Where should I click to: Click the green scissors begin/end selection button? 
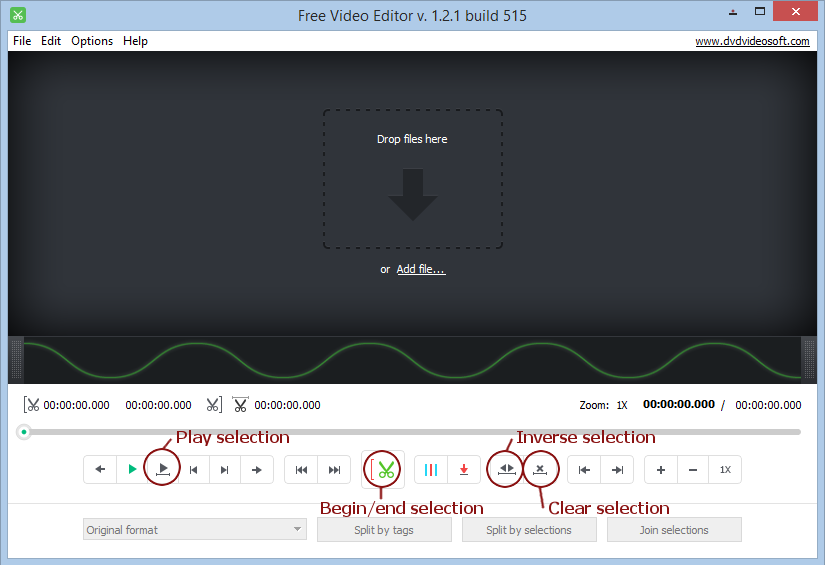click(383, 469)
